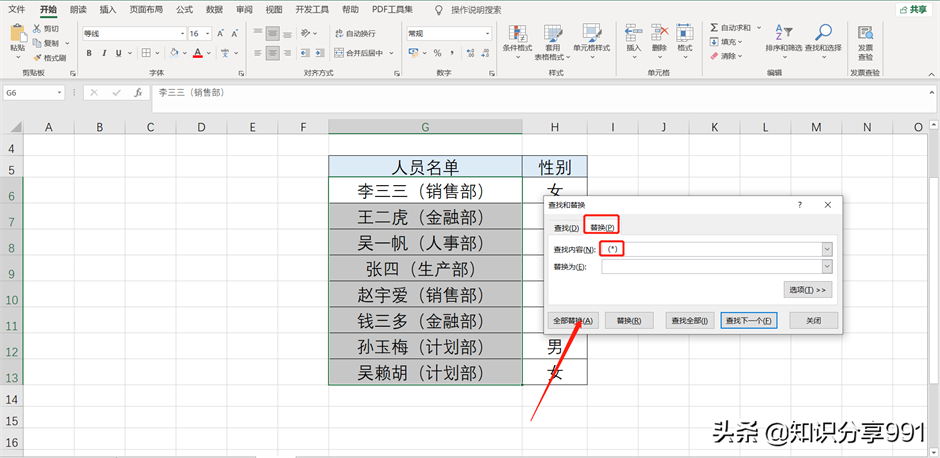The height and width of the screenshot is (458, 940).
Task: Open the 页面布局 ribbon tab
Action: [x=146, y=9]
